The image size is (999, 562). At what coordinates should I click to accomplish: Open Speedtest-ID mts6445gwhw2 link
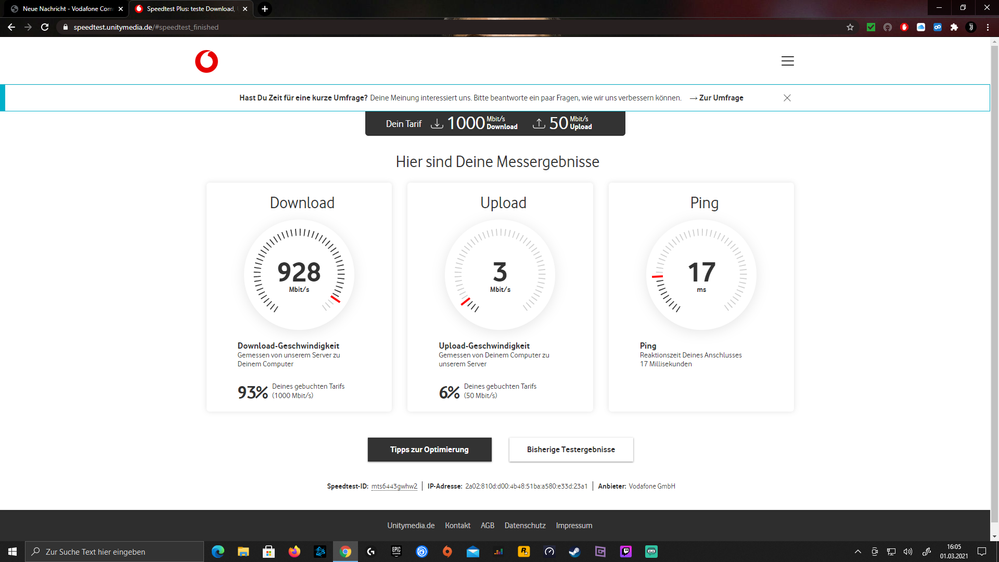tap(394, 486)
